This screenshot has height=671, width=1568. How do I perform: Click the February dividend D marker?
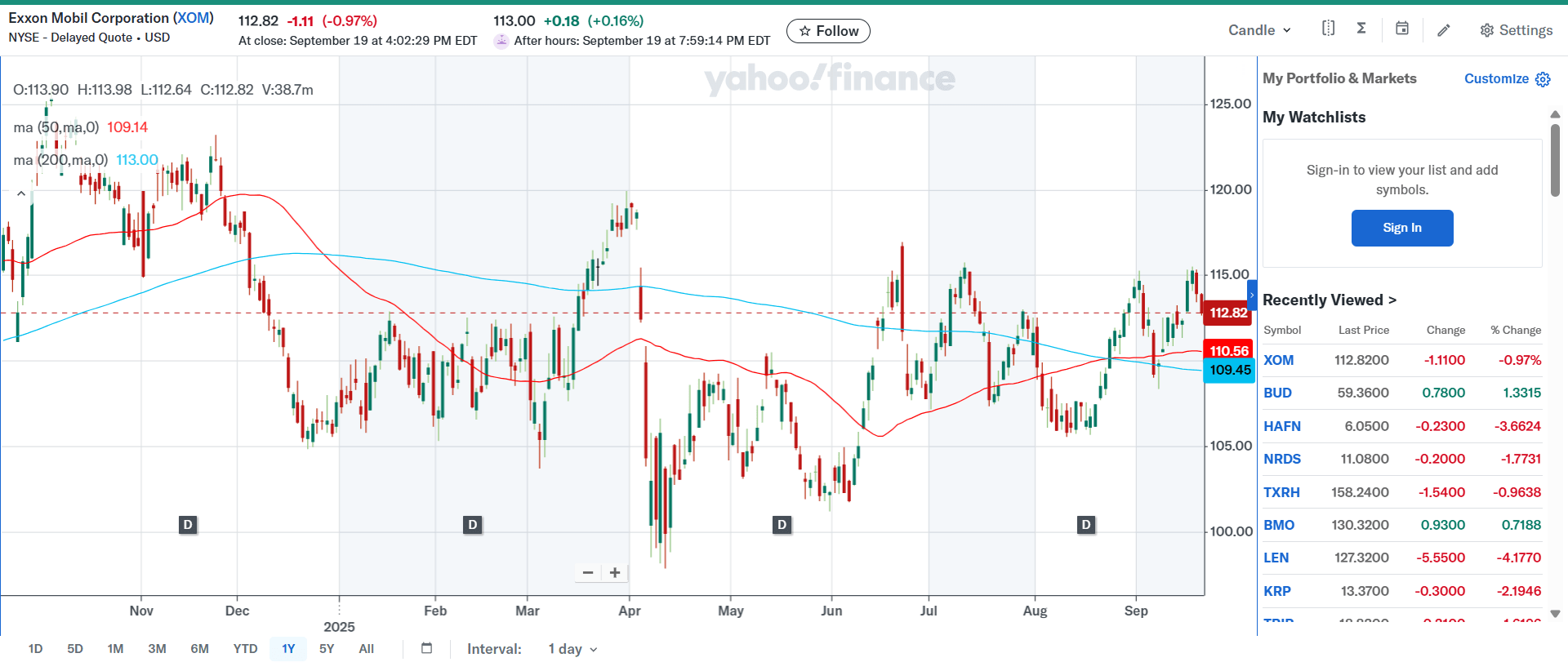472,525
